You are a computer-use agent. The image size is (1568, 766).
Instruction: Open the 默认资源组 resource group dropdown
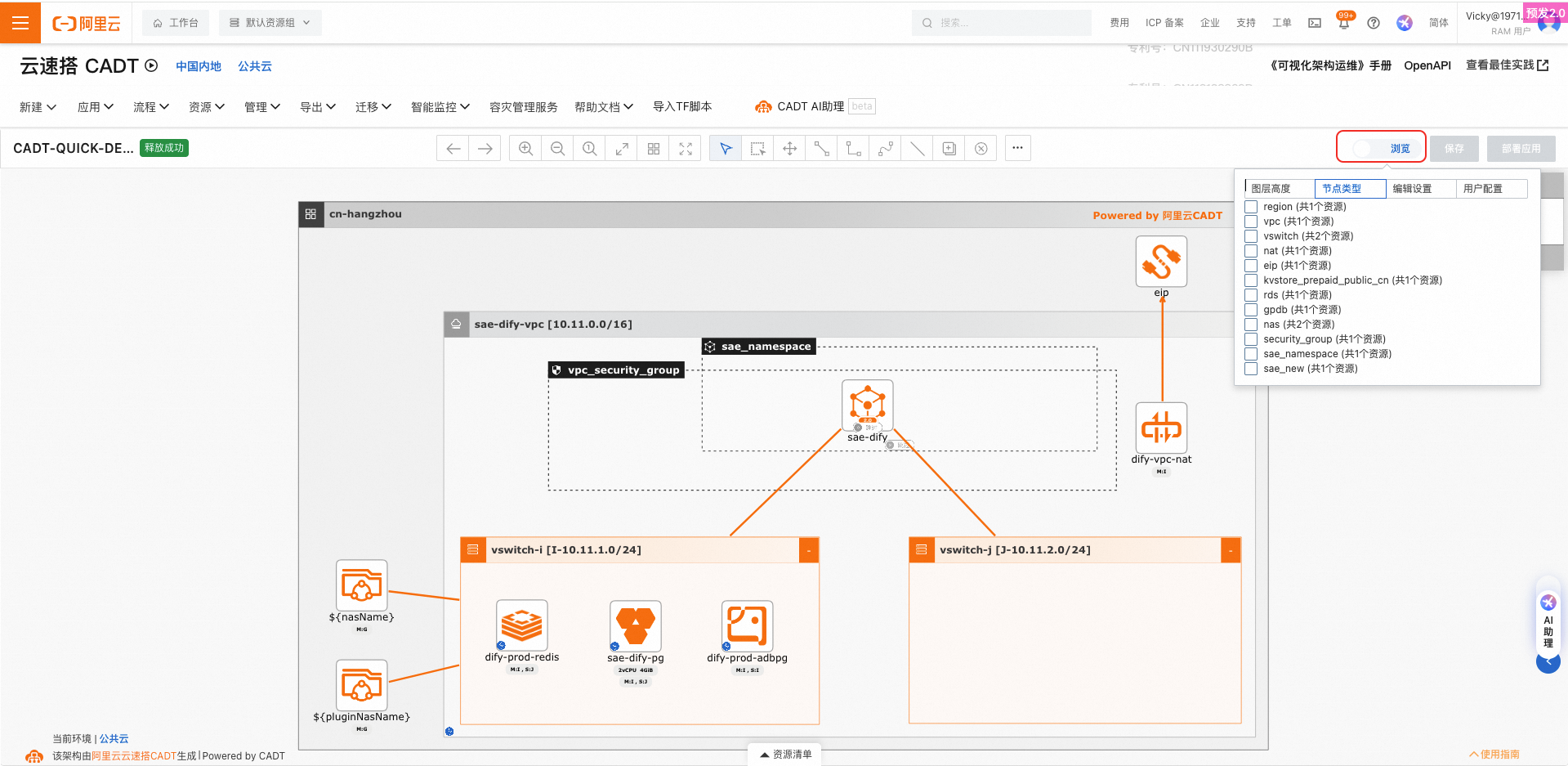click(270, 23)
